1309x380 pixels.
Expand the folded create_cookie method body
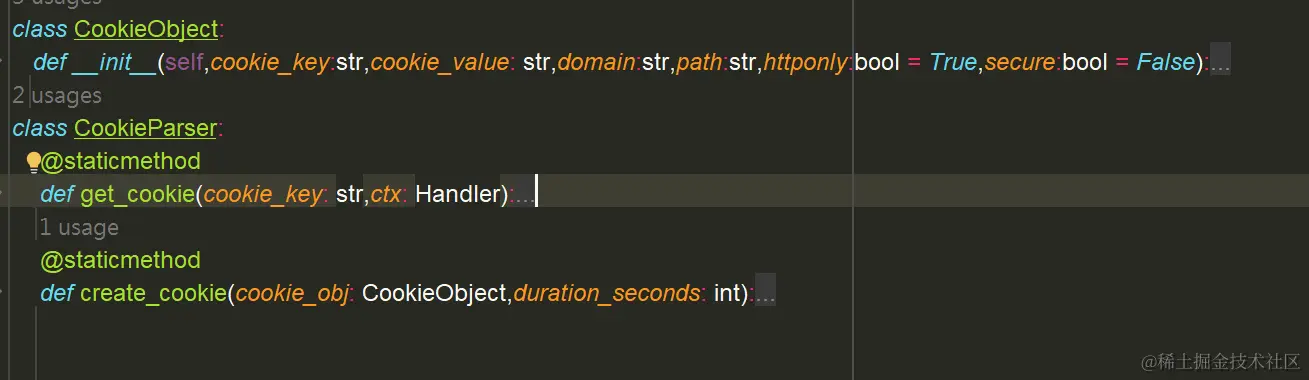point(764,293)
